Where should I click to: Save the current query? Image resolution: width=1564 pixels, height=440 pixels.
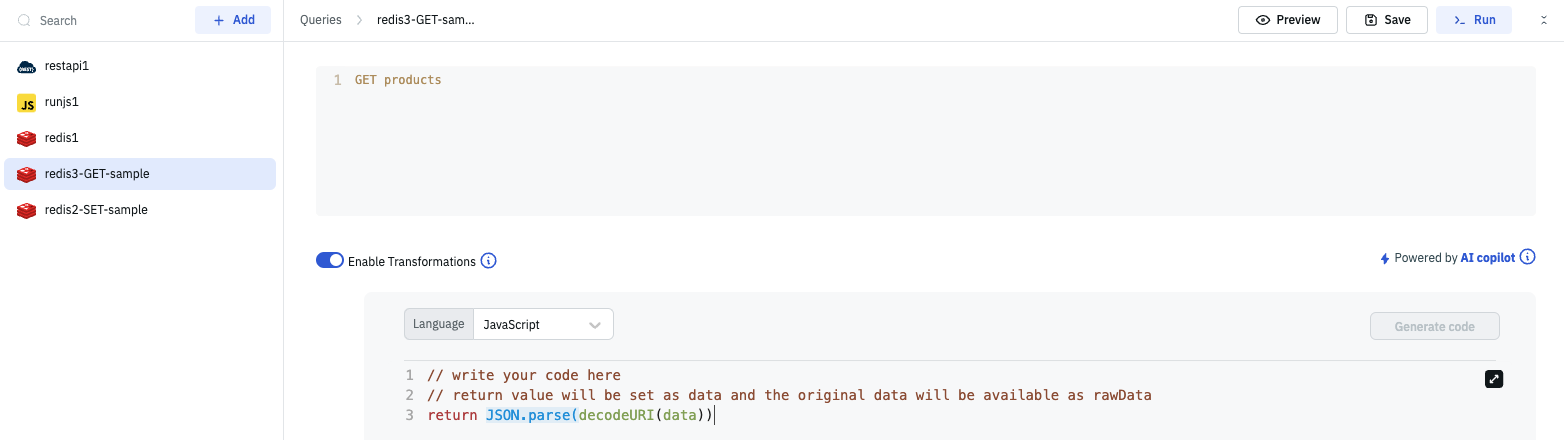click(1386, 20)
